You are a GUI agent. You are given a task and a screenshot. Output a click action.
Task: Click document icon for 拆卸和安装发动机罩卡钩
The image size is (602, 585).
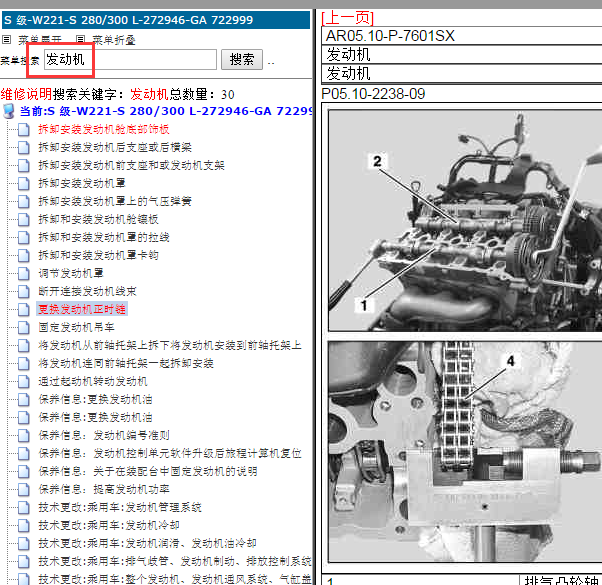coord(23,256)
